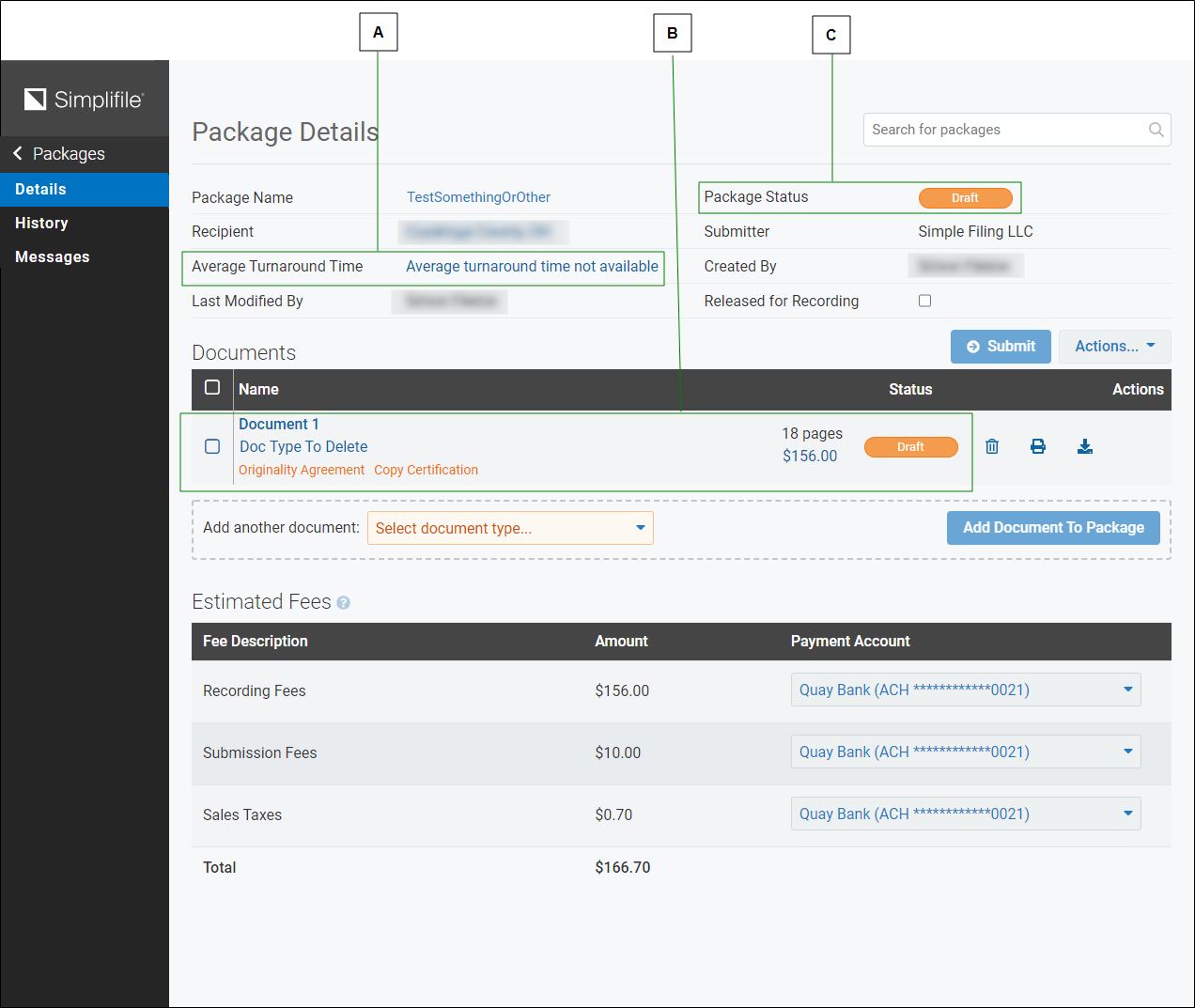
Task: Click the download icon for Document 1
Action: [1085, 446]
